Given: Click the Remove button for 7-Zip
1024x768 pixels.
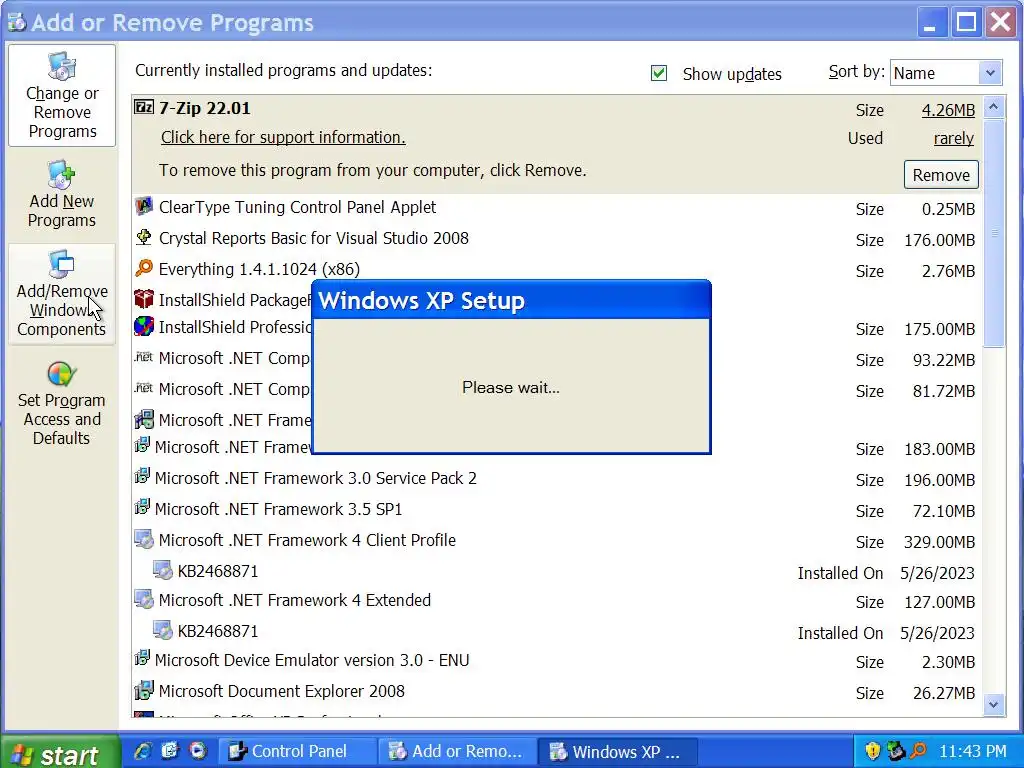Looking at the screenshot, I should 941,175.
